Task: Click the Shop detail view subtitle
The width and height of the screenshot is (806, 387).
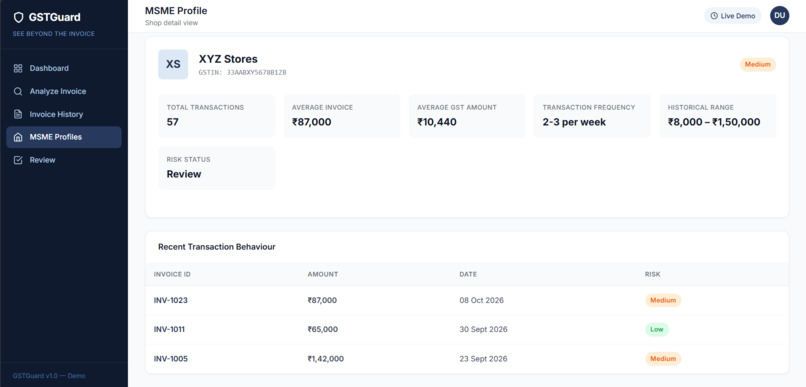Action: click(x=171, y=23)
